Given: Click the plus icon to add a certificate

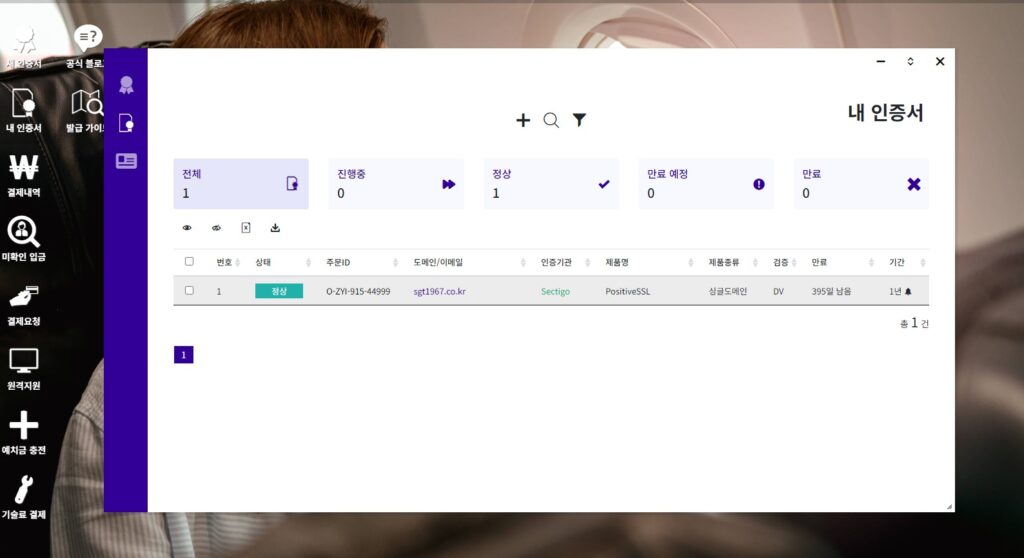Looking at the screenshot, I should tap(523, 120).
